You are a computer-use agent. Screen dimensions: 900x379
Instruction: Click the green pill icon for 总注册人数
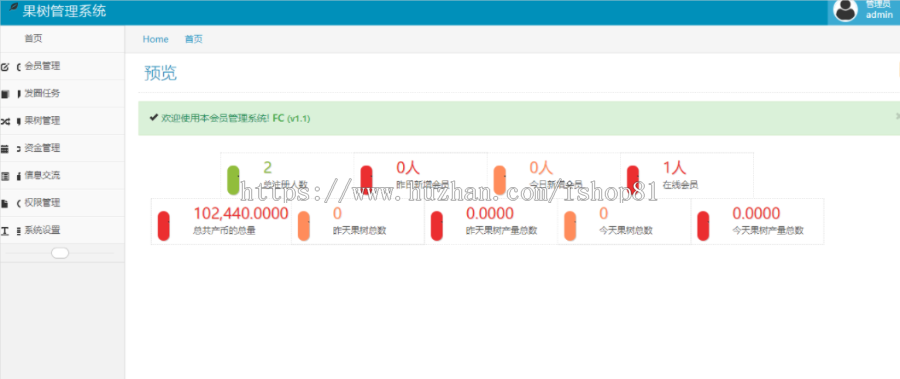click(x=233, y=180)
